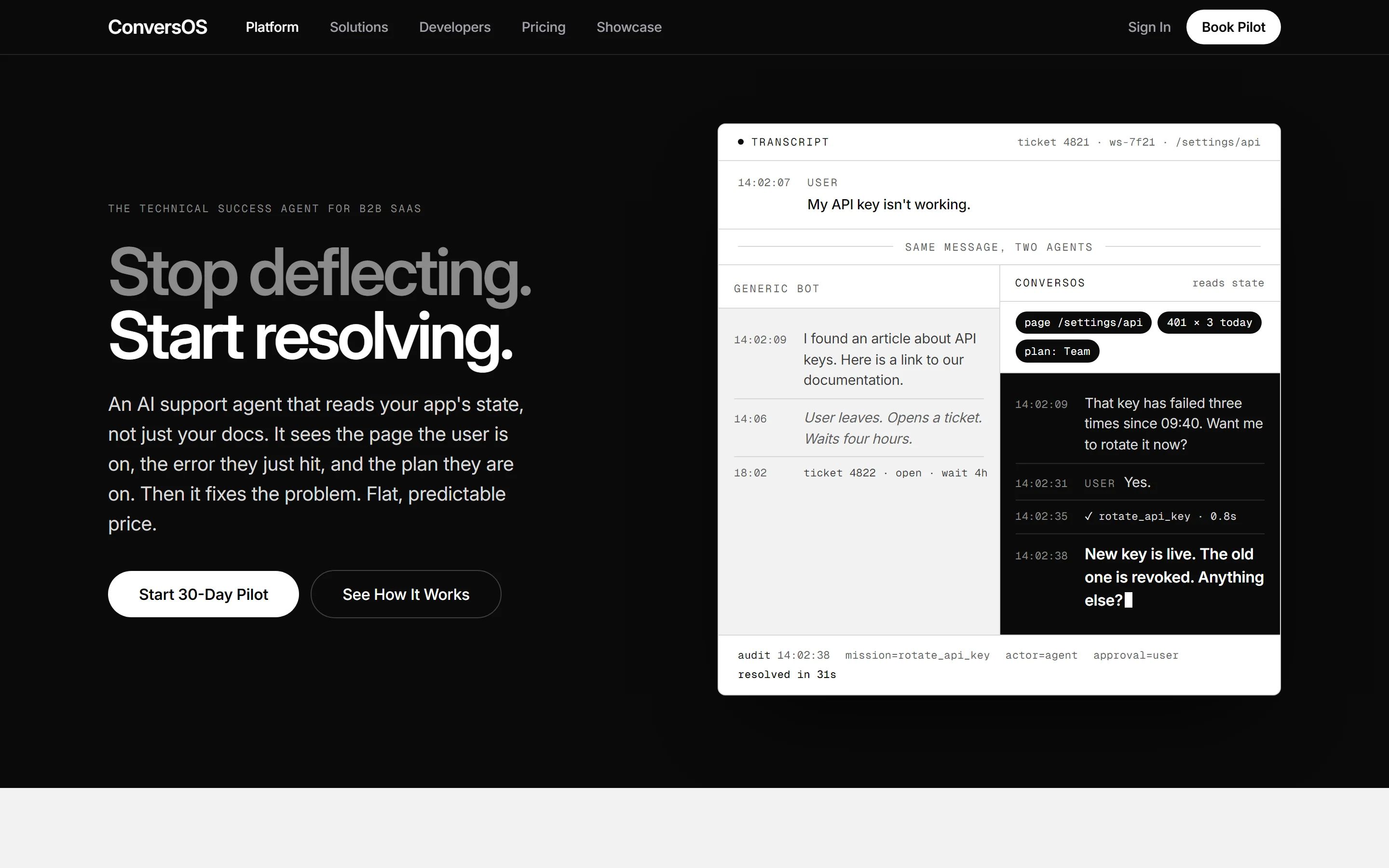This screenshot has height=868, width=1389.
Task: Go to the Developers menu
Action: [455, 27]
